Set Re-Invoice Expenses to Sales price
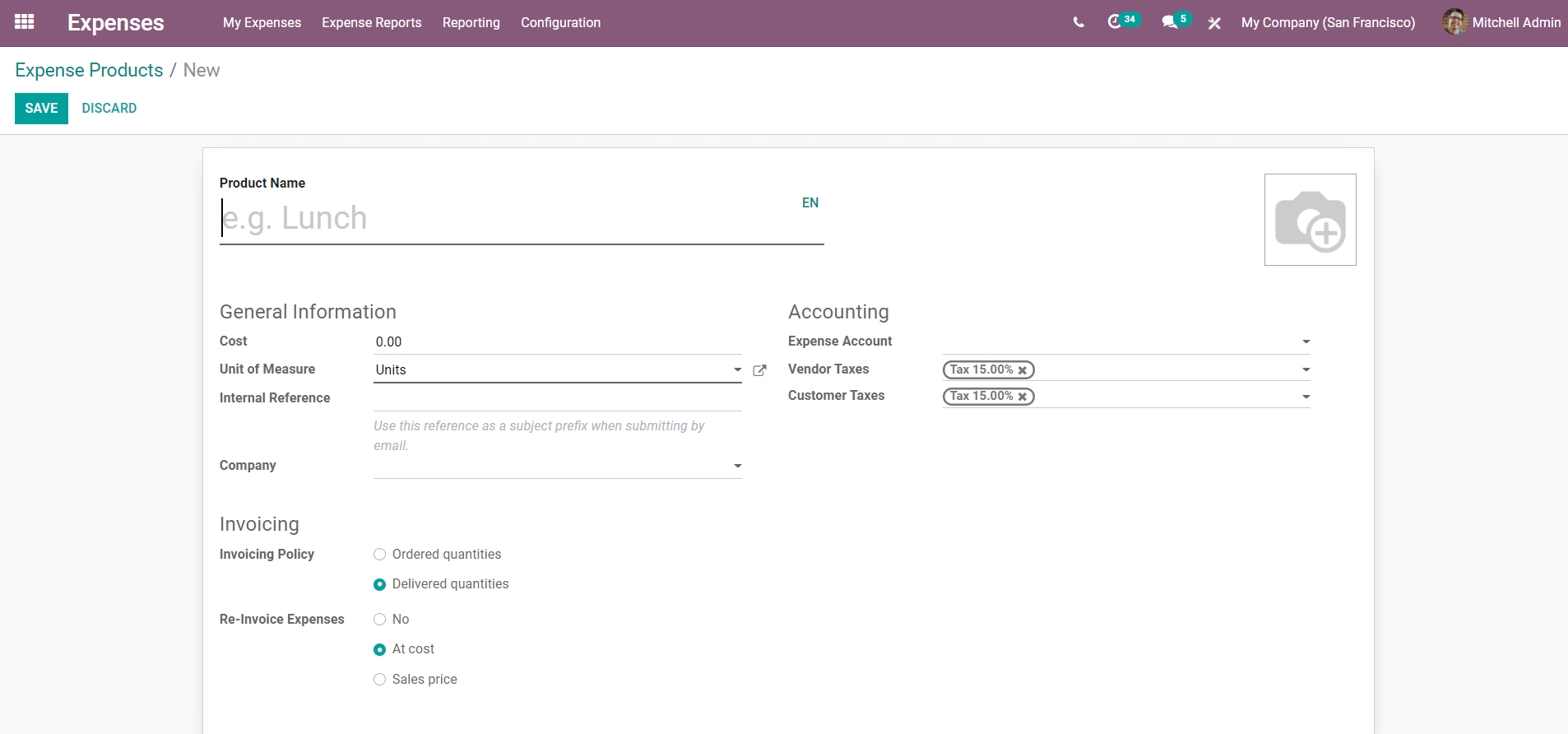1568x734 pixels. [379, 680]
